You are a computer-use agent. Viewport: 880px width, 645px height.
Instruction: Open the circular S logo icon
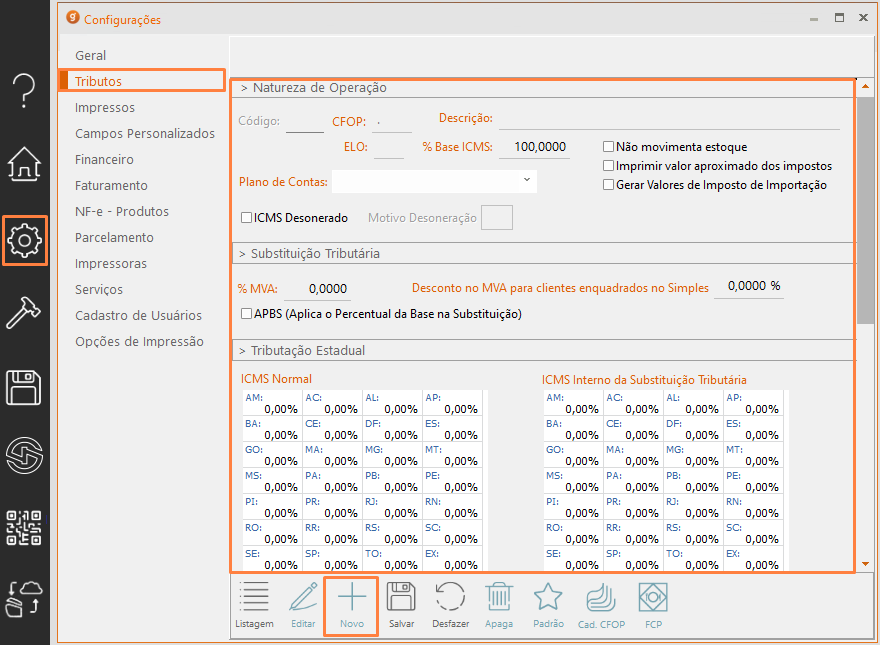click(x=24, y=455)
